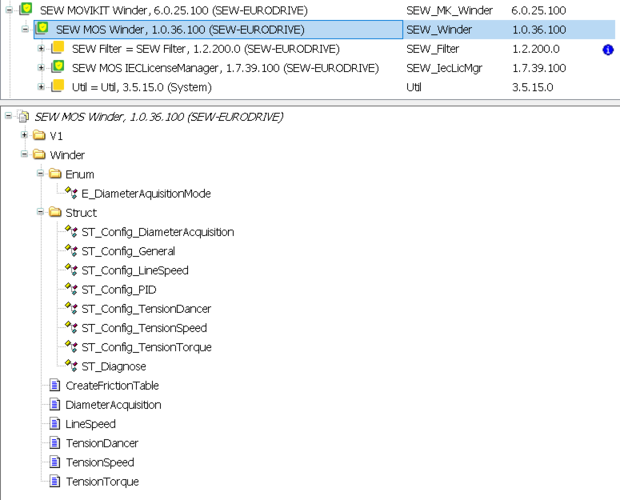
Task: Click the CreateFrictionTable function block icon
Action: click(55, 385)
